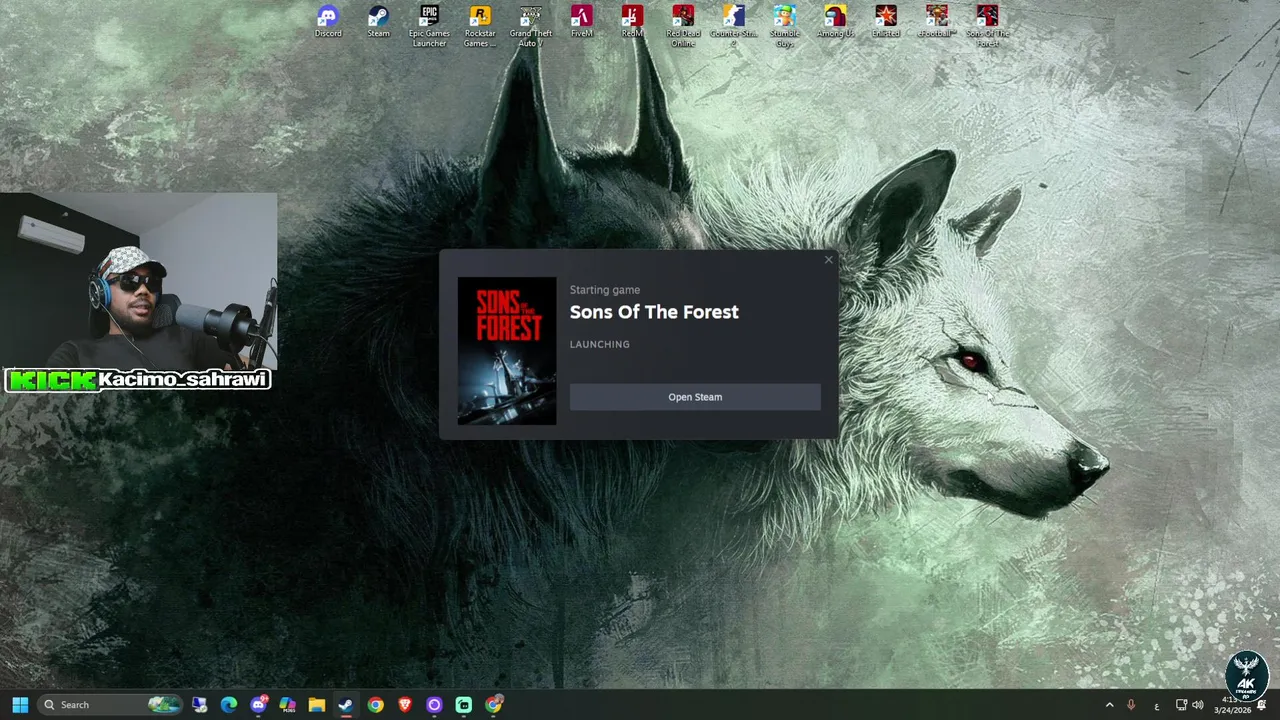1280x720 pixels.
Task: Select the Enlisted desktop shortcut
Action: point(886,22)
